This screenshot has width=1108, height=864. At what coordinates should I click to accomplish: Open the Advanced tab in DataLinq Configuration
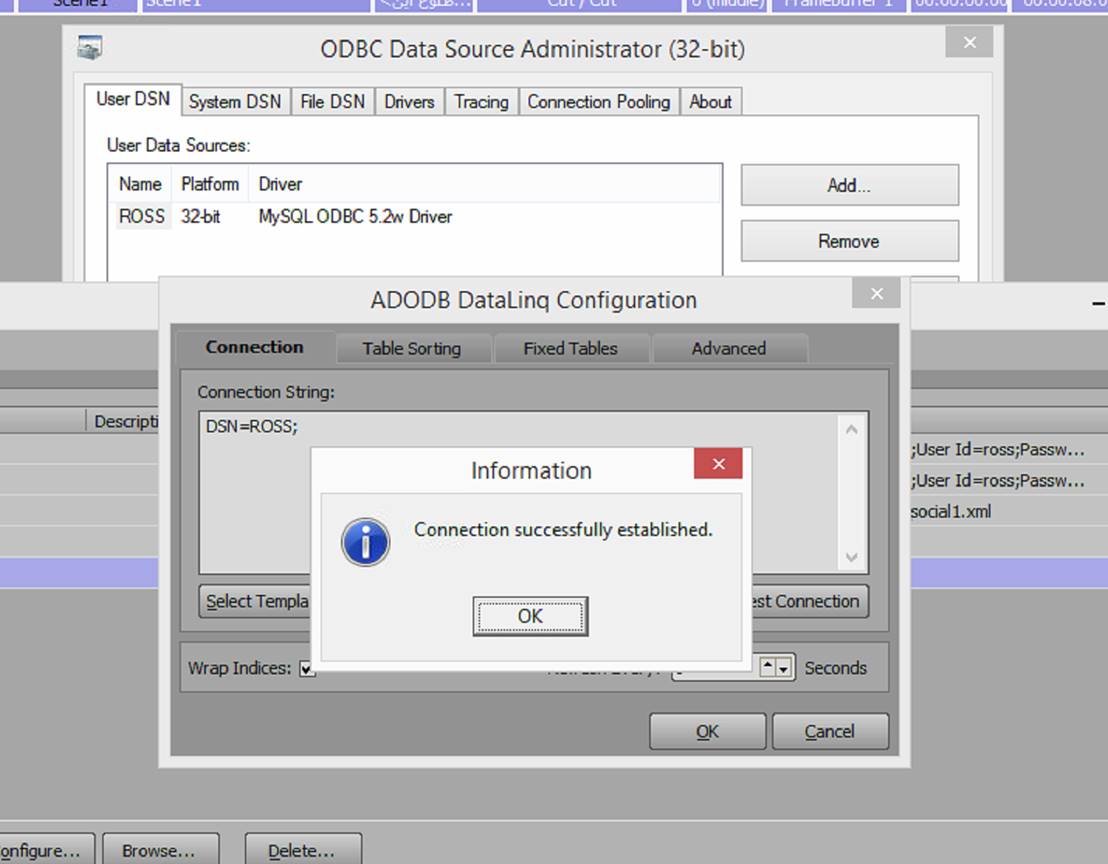729,348
